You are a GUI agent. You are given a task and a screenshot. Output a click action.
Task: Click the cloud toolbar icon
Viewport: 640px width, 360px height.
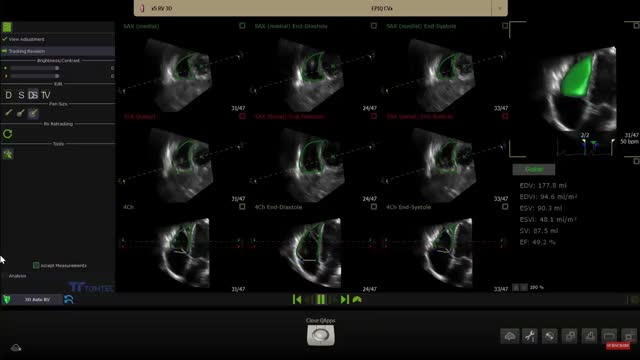click(x=510, y=336)
